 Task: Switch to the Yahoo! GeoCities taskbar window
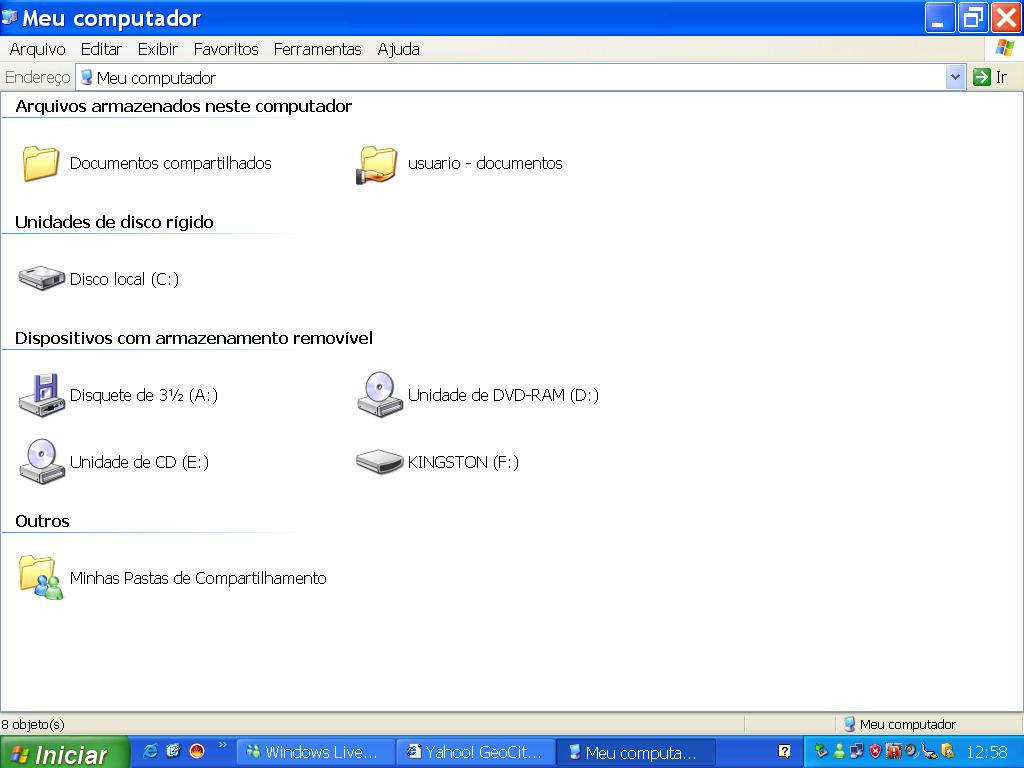pos(476,752)
